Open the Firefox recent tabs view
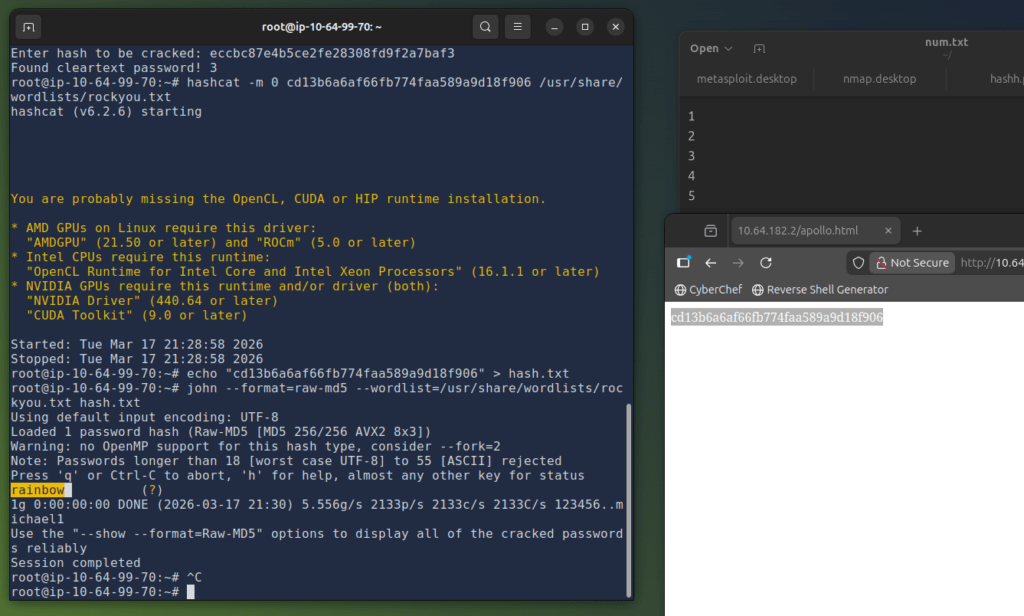 tap(711, 231)
